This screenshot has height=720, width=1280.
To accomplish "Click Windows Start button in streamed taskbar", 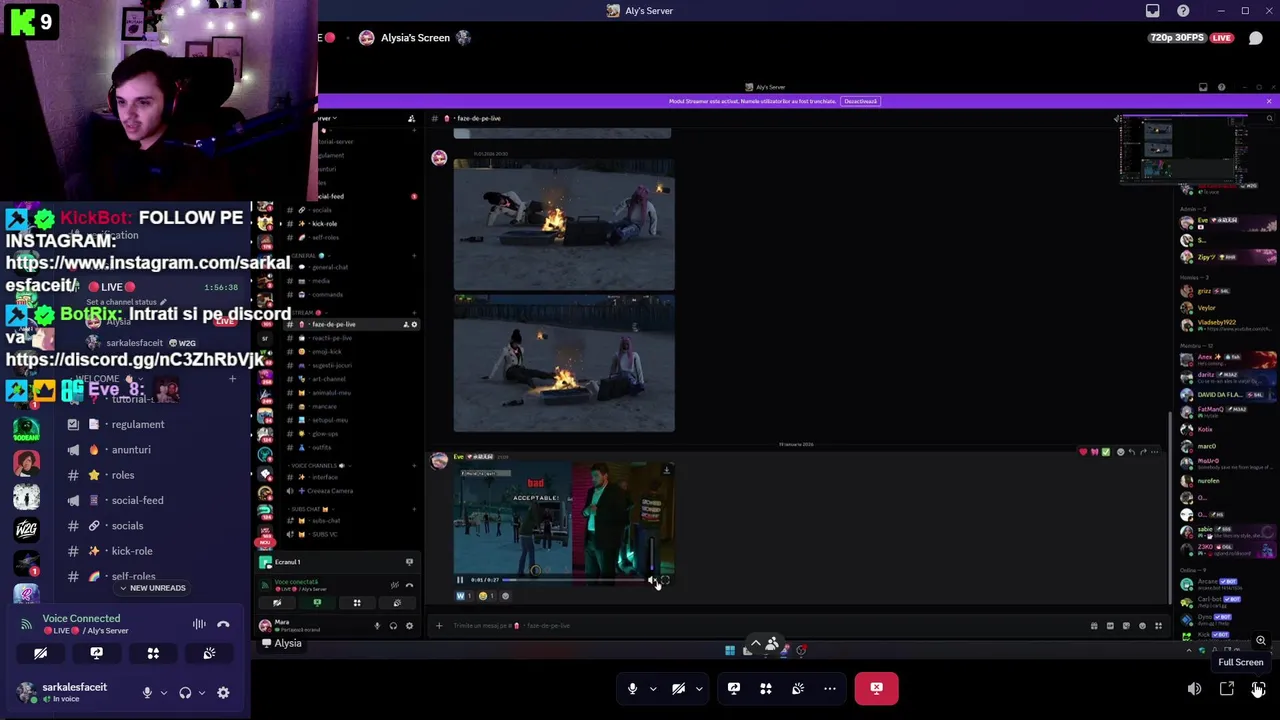I will [x=730, y=650].
